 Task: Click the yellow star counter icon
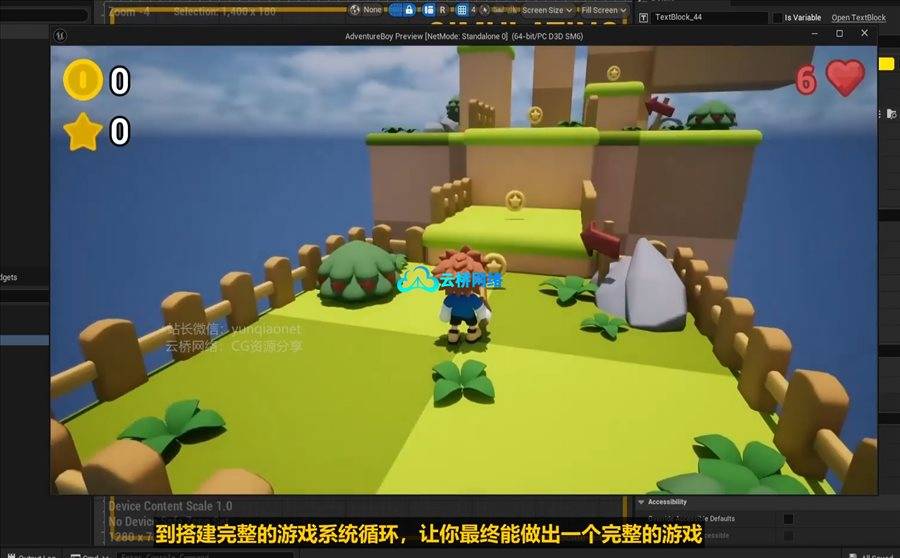click(x=82, y=131)
